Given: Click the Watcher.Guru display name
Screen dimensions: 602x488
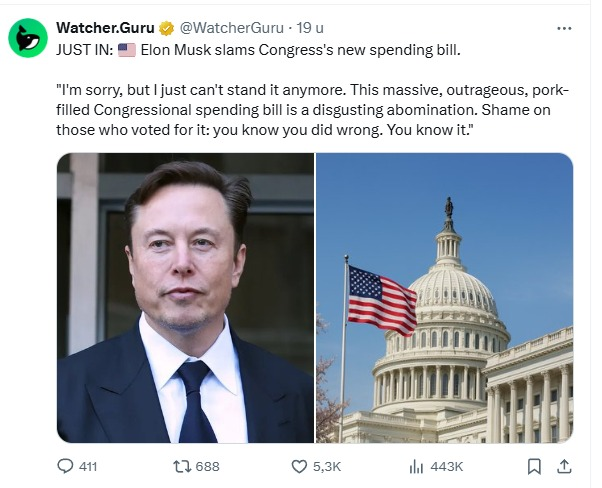Looking at the screenshot, I should point(105,26).
